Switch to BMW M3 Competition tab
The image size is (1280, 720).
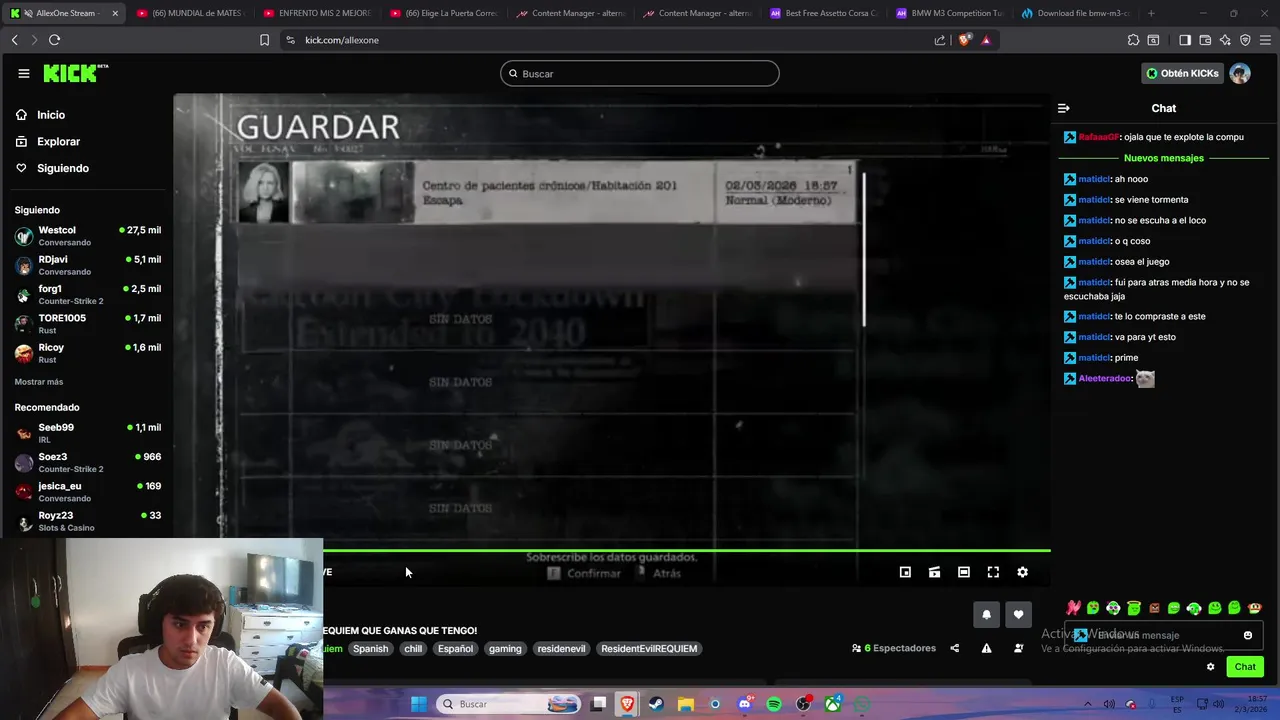click(x=950, y=13)
